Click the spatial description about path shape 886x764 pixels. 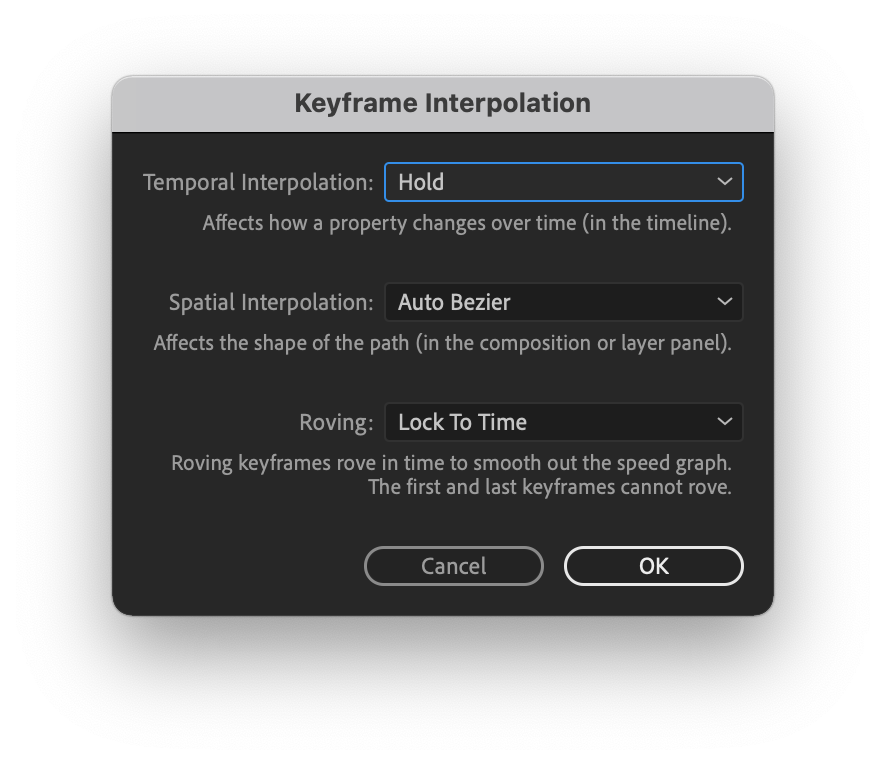(x=442, y=343)
